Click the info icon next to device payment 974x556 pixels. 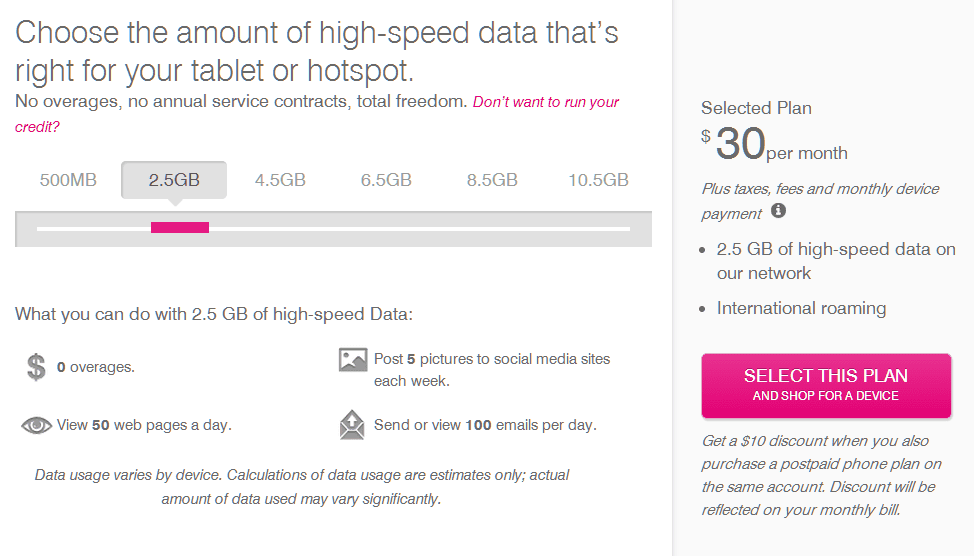pos(779,211)
